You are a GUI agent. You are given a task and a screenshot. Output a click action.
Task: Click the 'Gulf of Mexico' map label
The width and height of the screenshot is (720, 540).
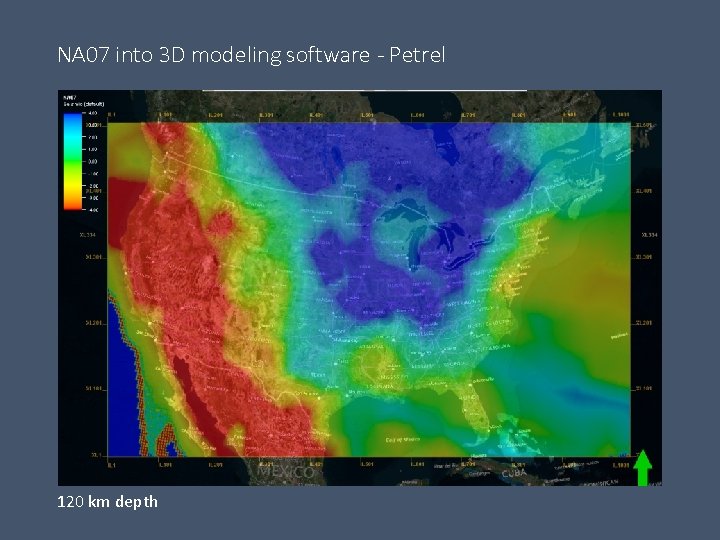pyautogui.click(x=403, y=439)
